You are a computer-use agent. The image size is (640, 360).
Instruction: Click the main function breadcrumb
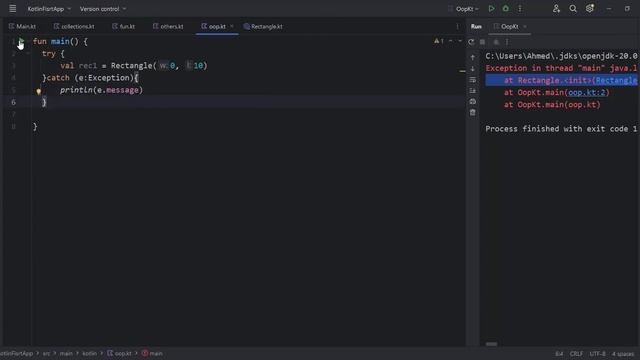(152, 353)
